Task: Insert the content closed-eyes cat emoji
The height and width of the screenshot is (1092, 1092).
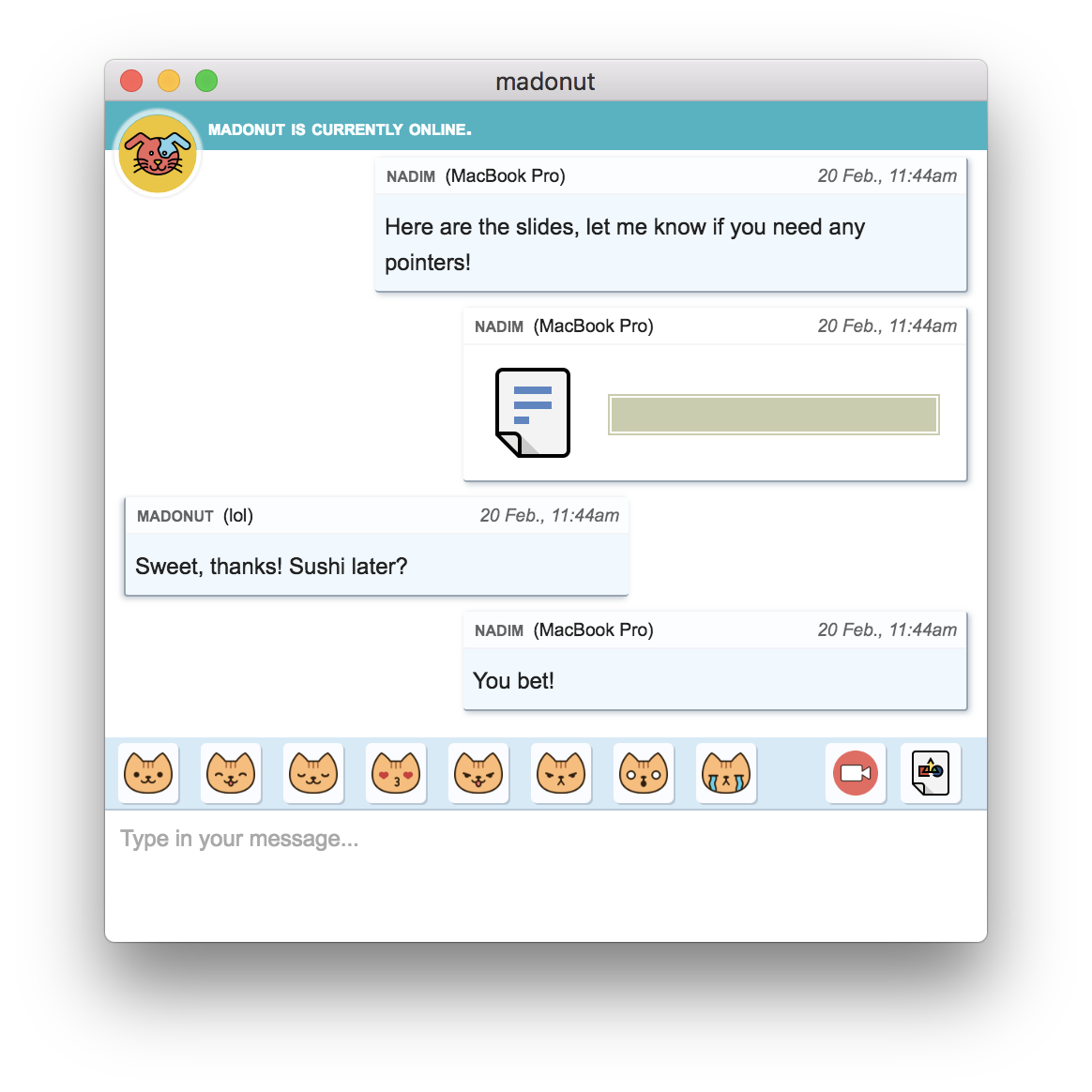Action: (313, 773)
